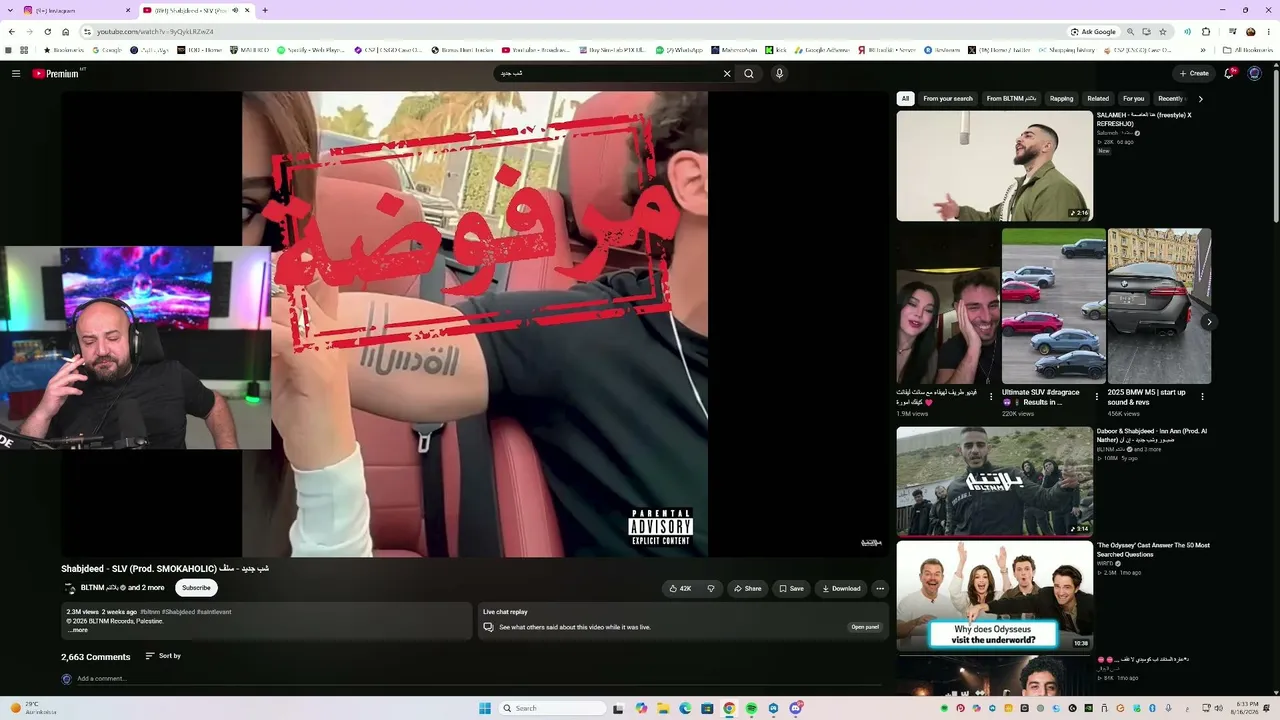Select the From your search chip
The width and height of the screenshot is (1280, 720).
[x=948, y=99]
